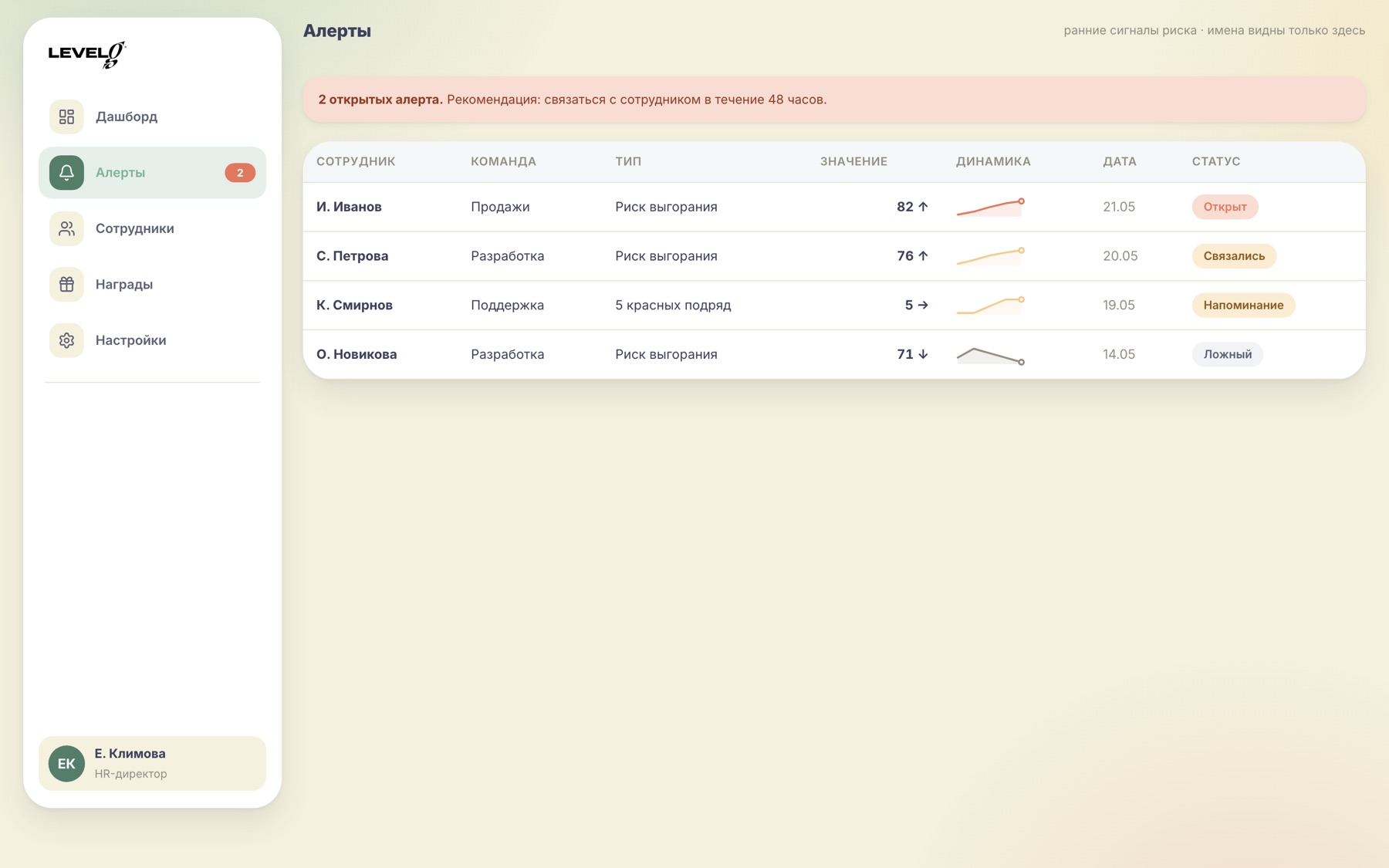Click employee name К. Смирнов

(354, 306)
